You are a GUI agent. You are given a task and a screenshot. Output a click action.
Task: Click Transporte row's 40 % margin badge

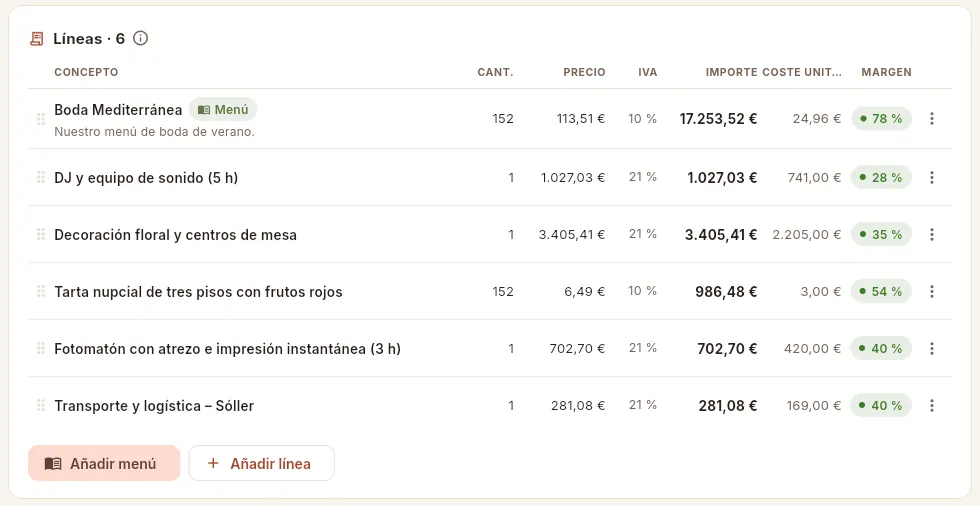coord(881,405)
